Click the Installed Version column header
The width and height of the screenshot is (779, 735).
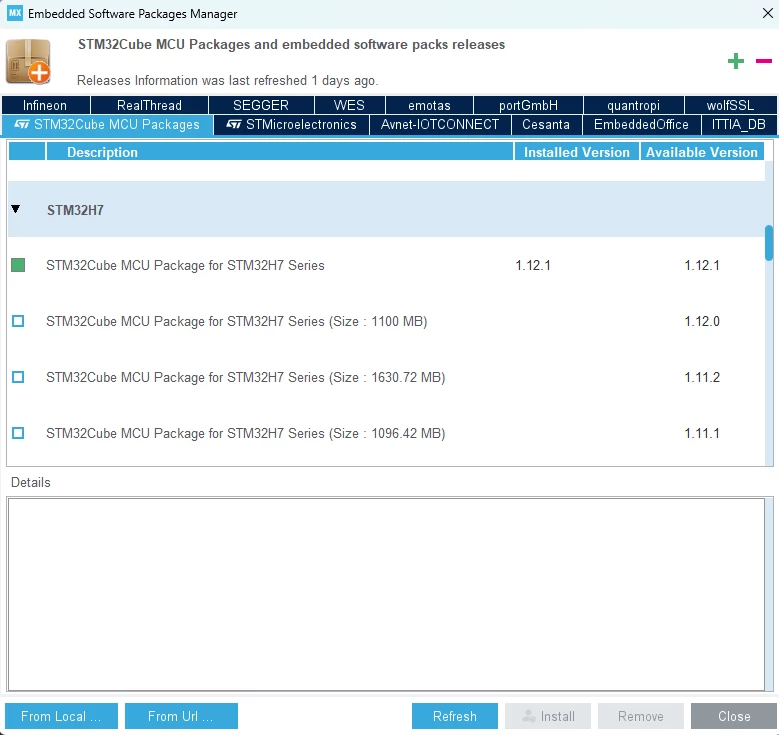[577, 152]
